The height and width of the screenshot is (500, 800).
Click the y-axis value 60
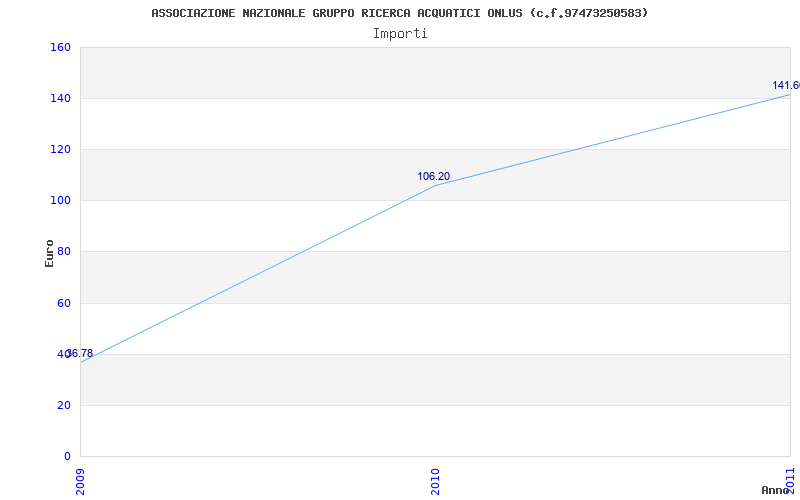coord(64,304)
